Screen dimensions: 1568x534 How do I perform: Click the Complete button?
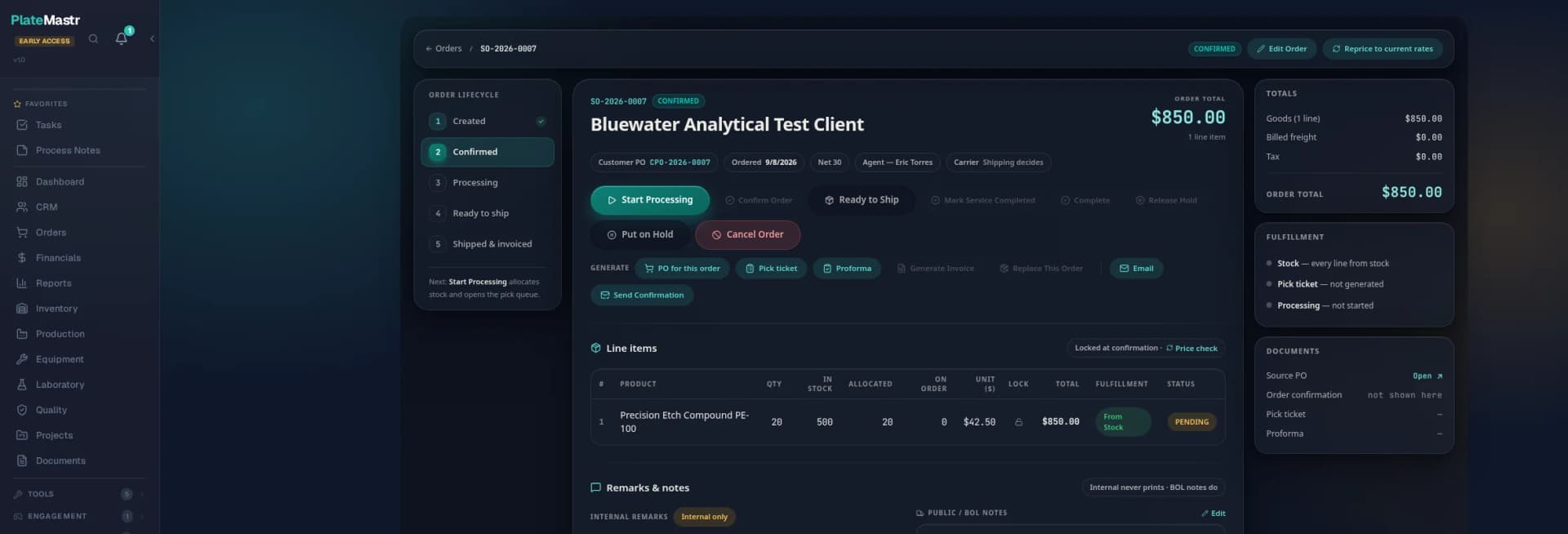(x=1085, y=200)
